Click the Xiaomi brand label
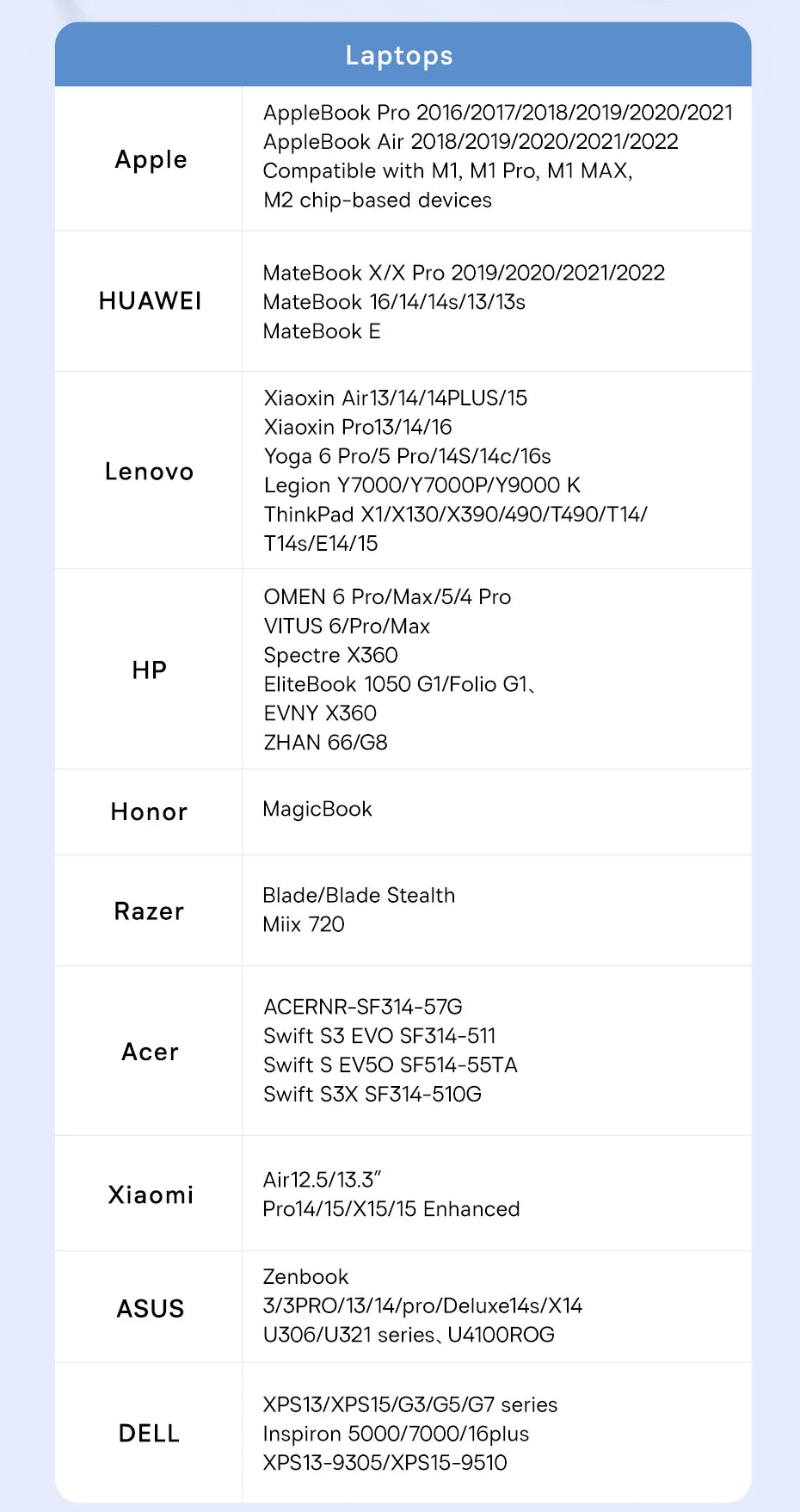 tap(151, 1194)
